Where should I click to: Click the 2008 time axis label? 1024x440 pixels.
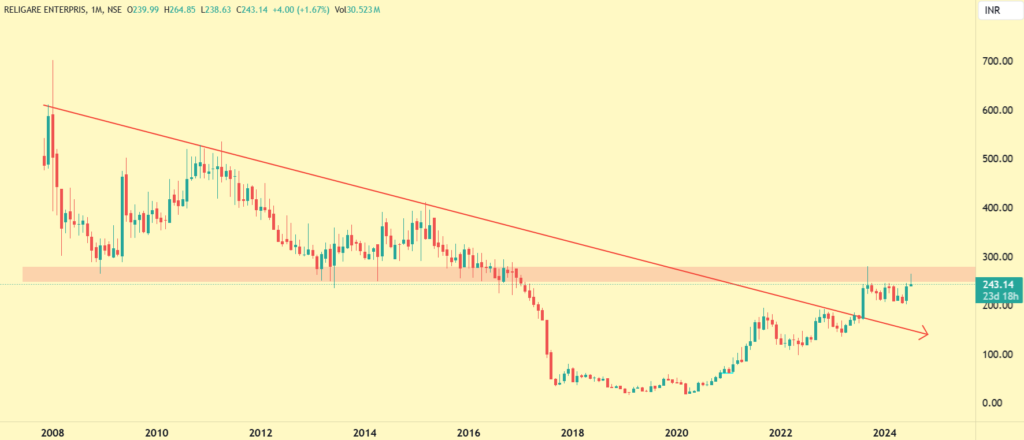pyautogui.click(x=51, y=432)
